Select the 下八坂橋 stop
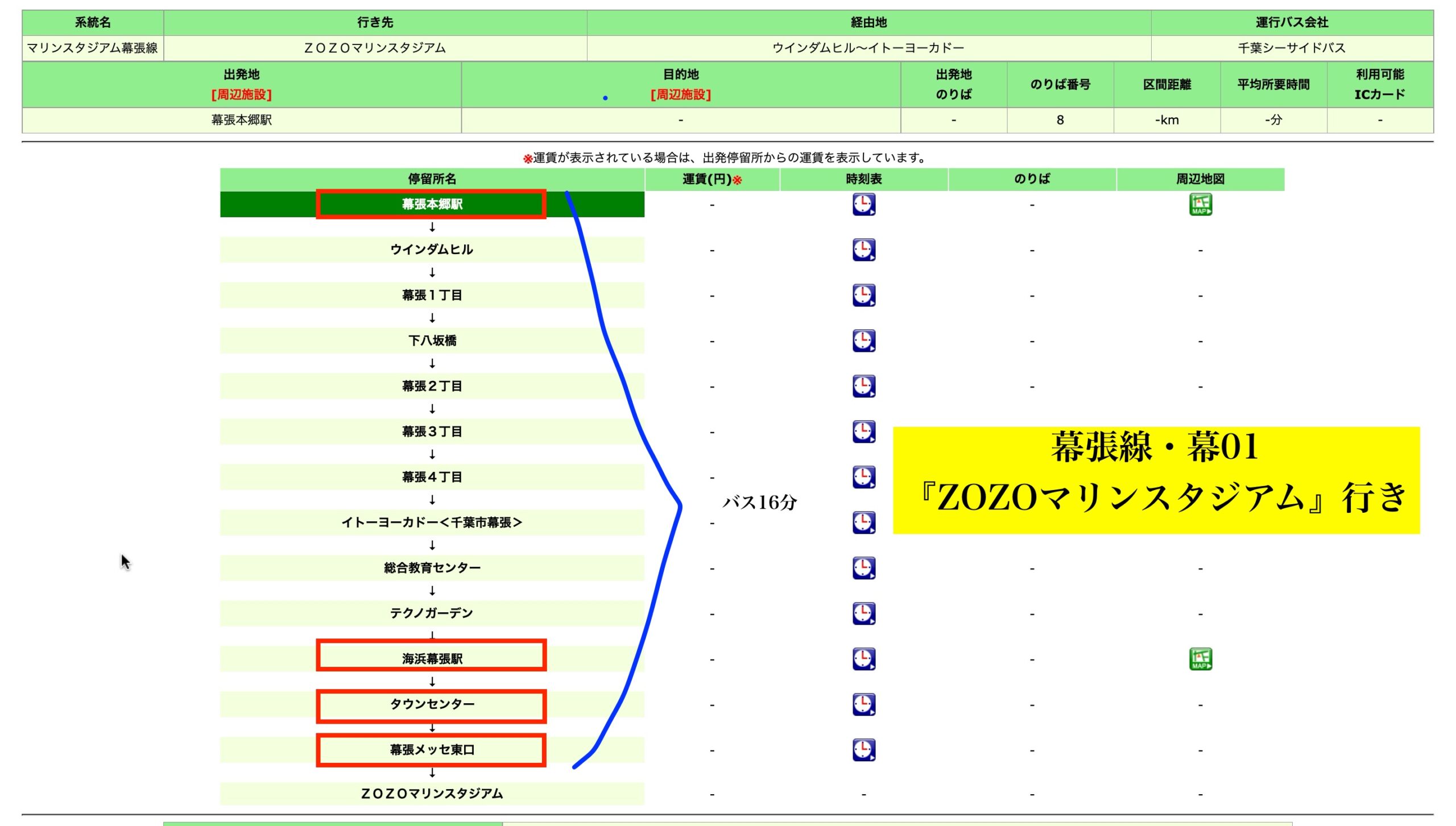1456x826 pixels. pyautogui.click(x=432, y=341)
